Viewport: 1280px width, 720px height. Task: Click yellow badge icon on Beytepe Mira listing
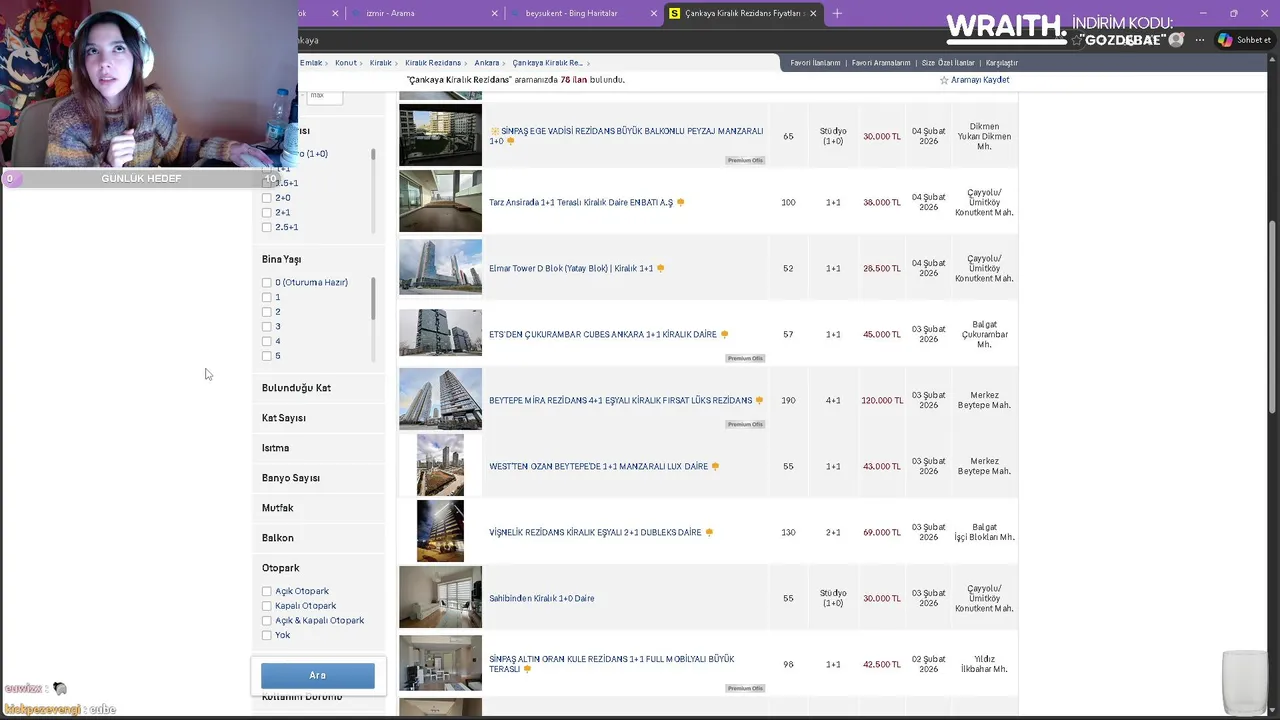click(759, 400)
